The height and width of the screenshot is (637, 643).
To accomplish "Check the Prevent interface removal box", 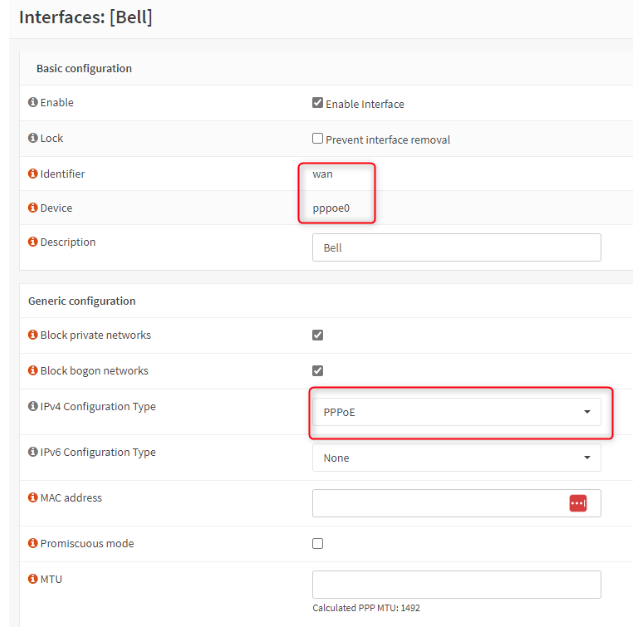I will [317, 138].
